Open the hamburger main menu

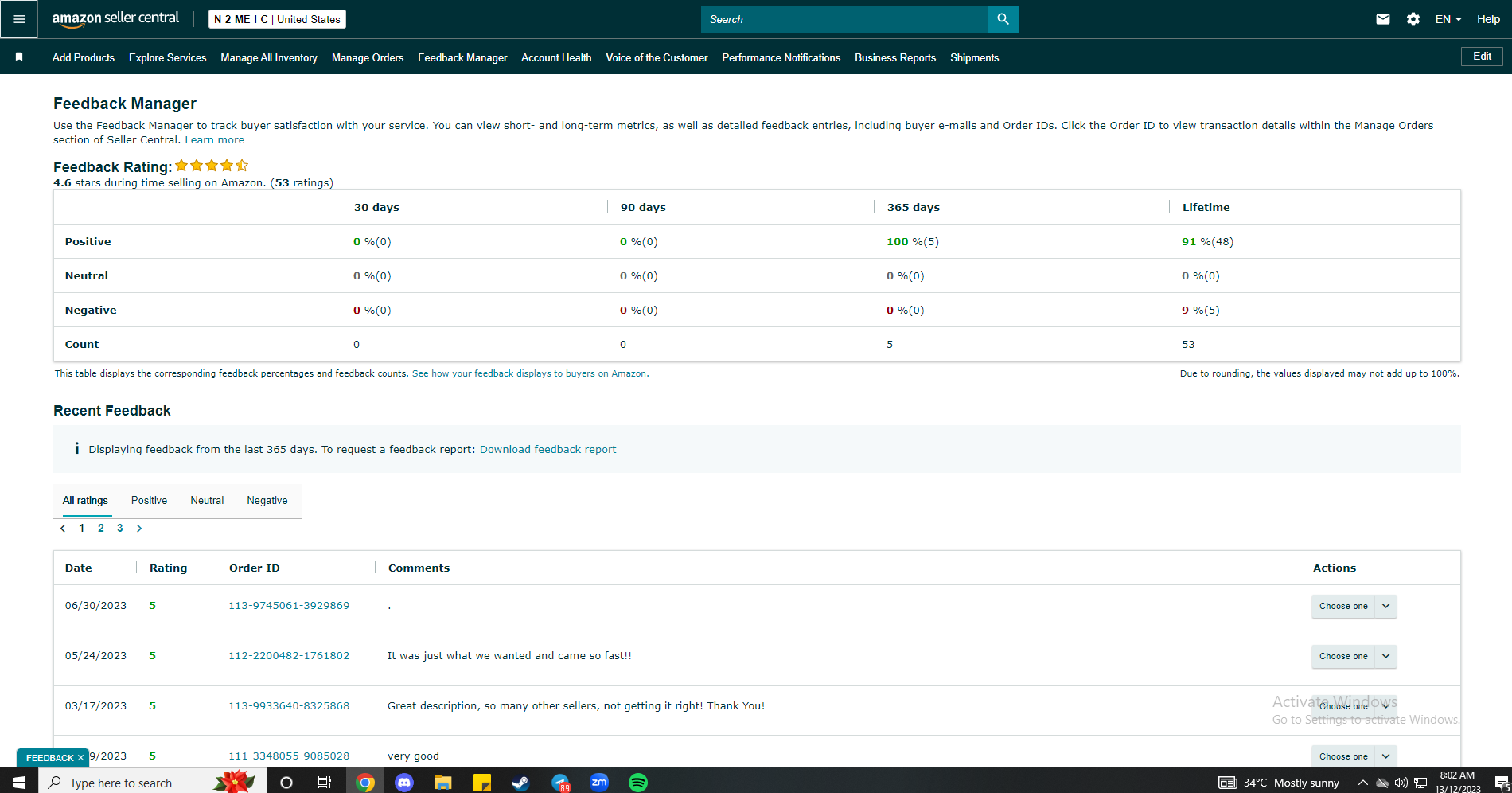pos(19,19)
